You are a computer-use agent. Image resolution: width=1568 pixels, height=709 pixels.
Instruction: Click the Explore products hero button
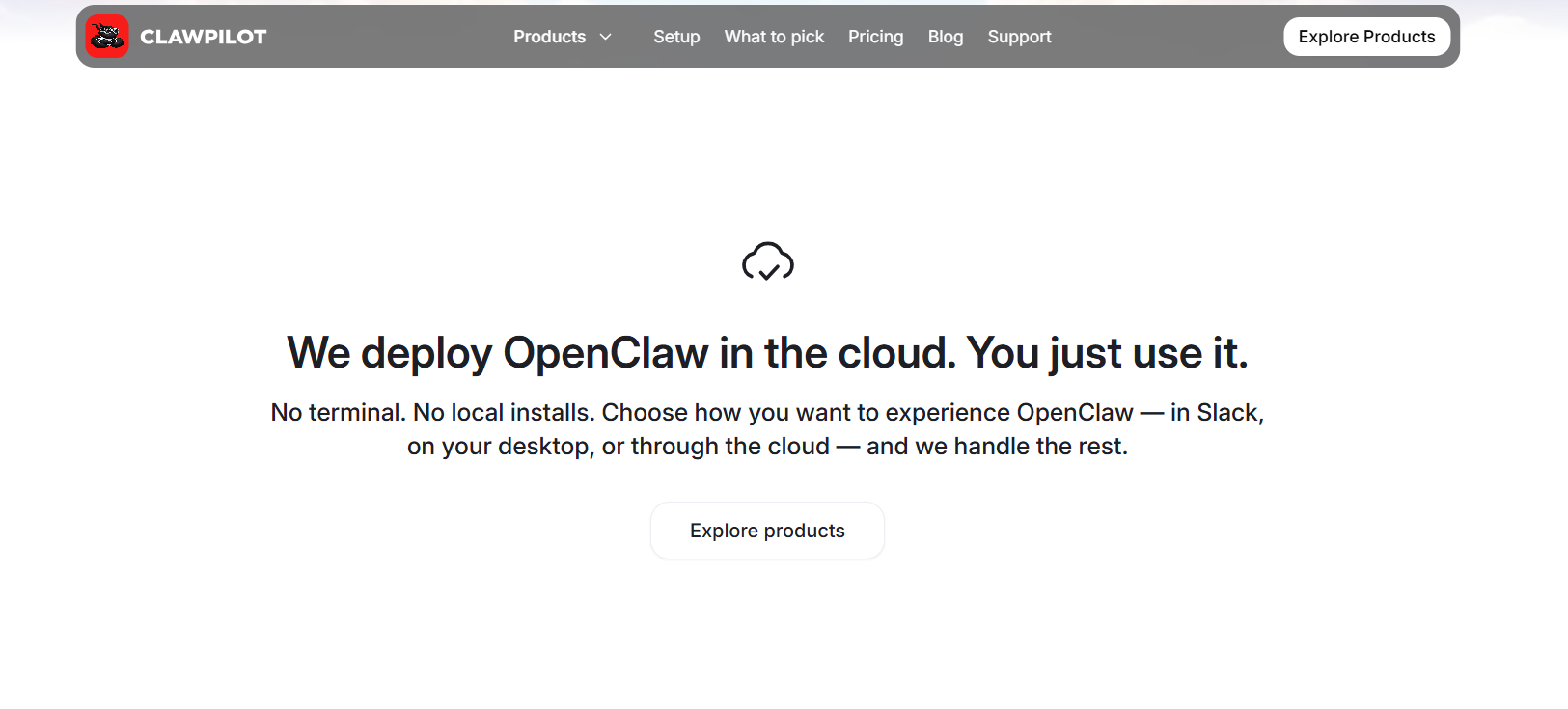[x=767, y=531]
